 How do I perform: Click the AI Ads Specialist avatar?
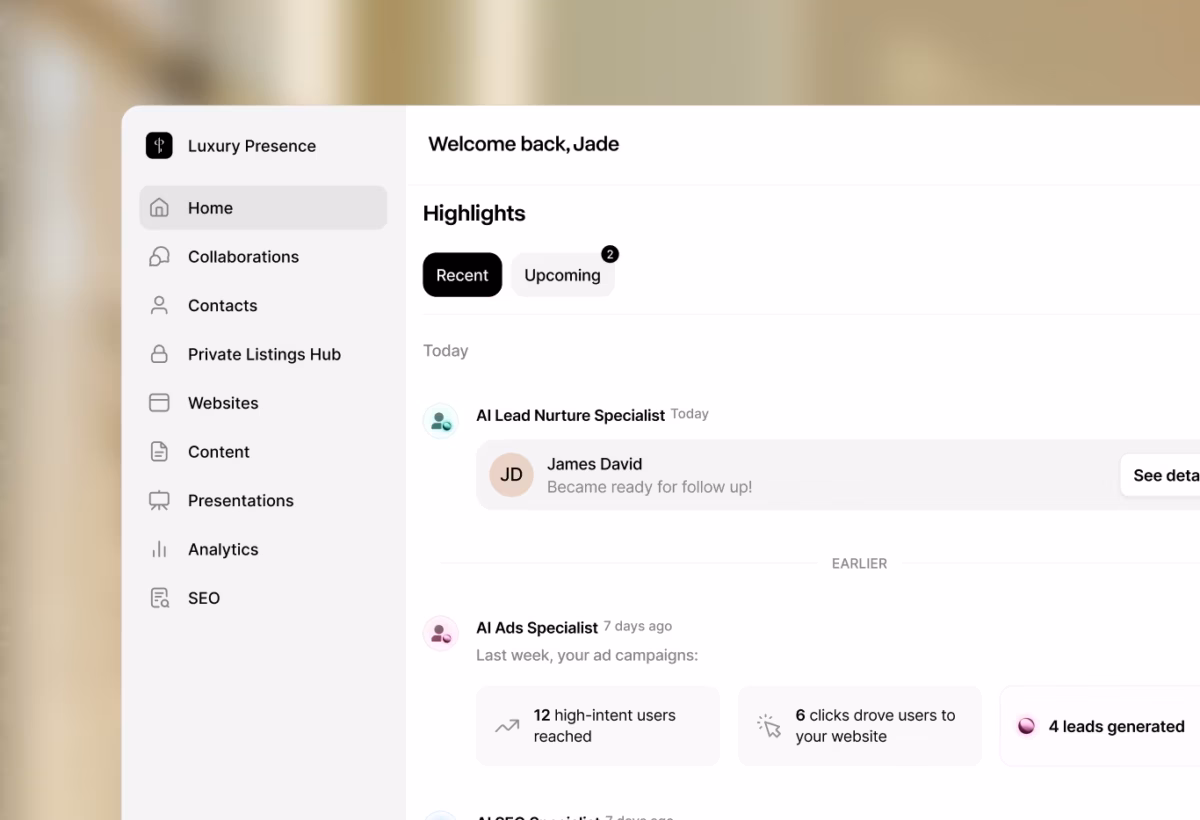(441, 633)
